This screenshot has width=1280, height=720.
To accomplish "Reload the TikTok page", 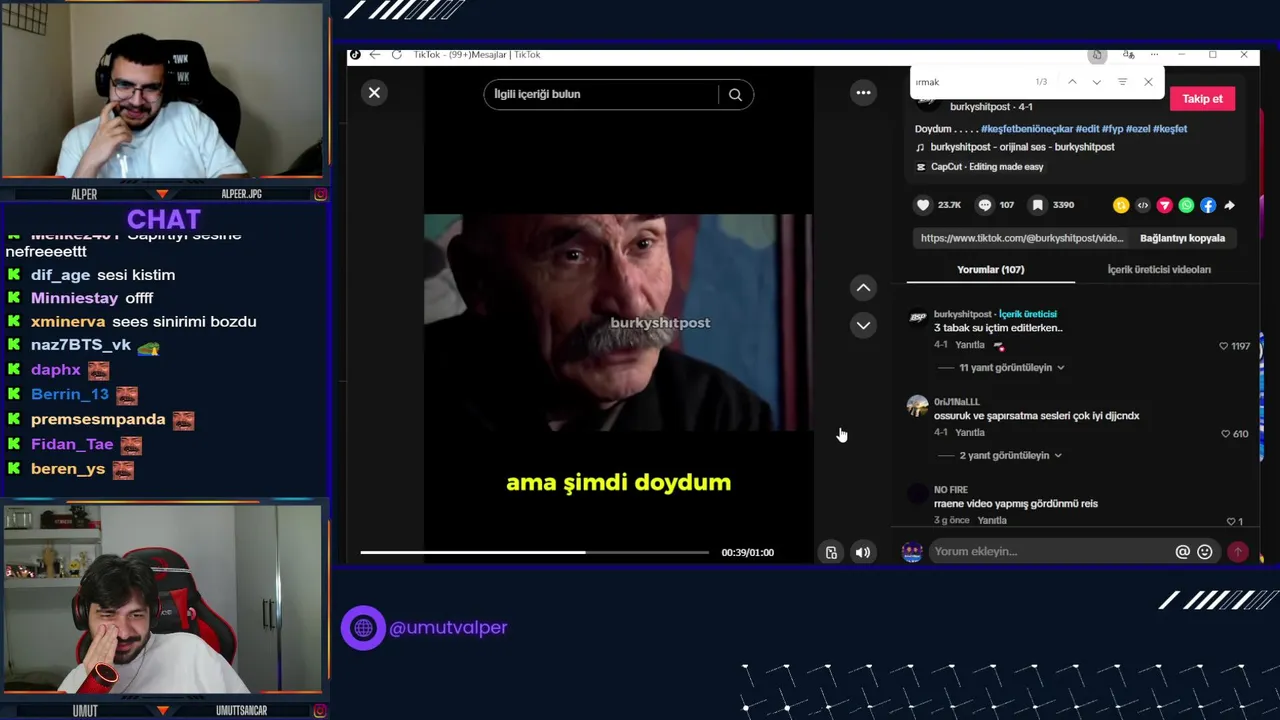I will tap(397, 55).
